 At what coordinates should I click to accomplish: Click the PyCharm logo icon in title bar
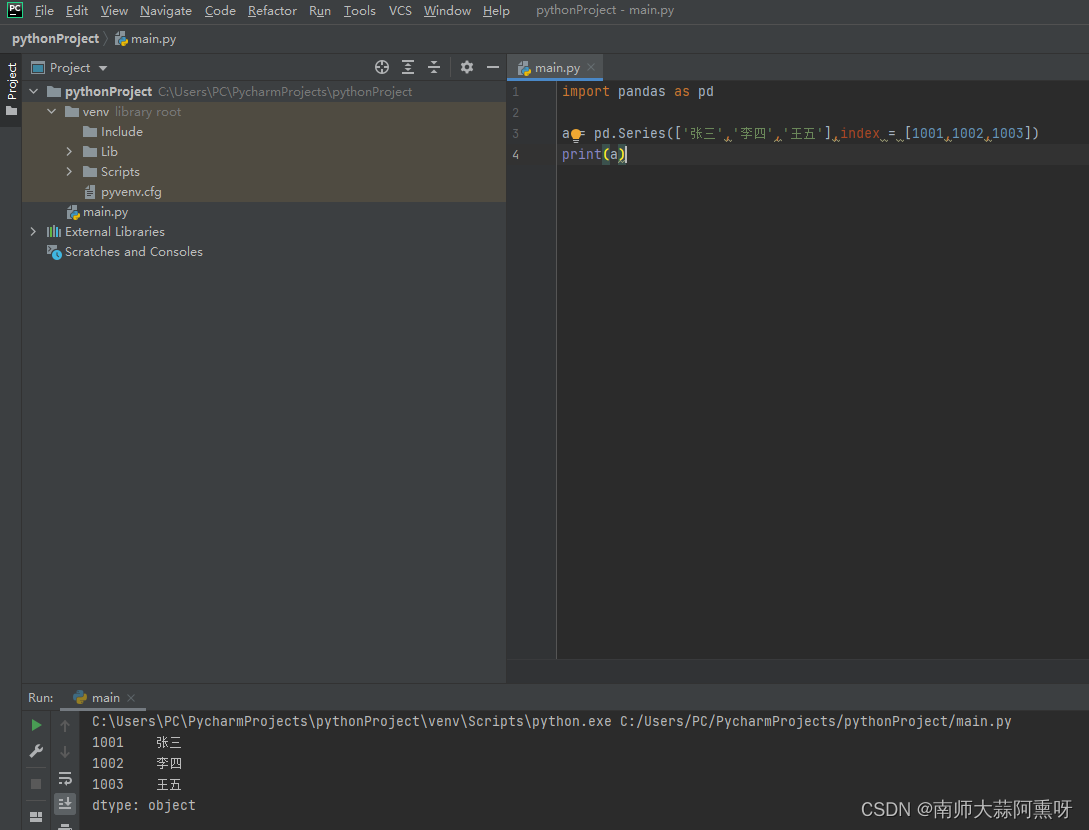pyautogui.click(x=15, y=10)
